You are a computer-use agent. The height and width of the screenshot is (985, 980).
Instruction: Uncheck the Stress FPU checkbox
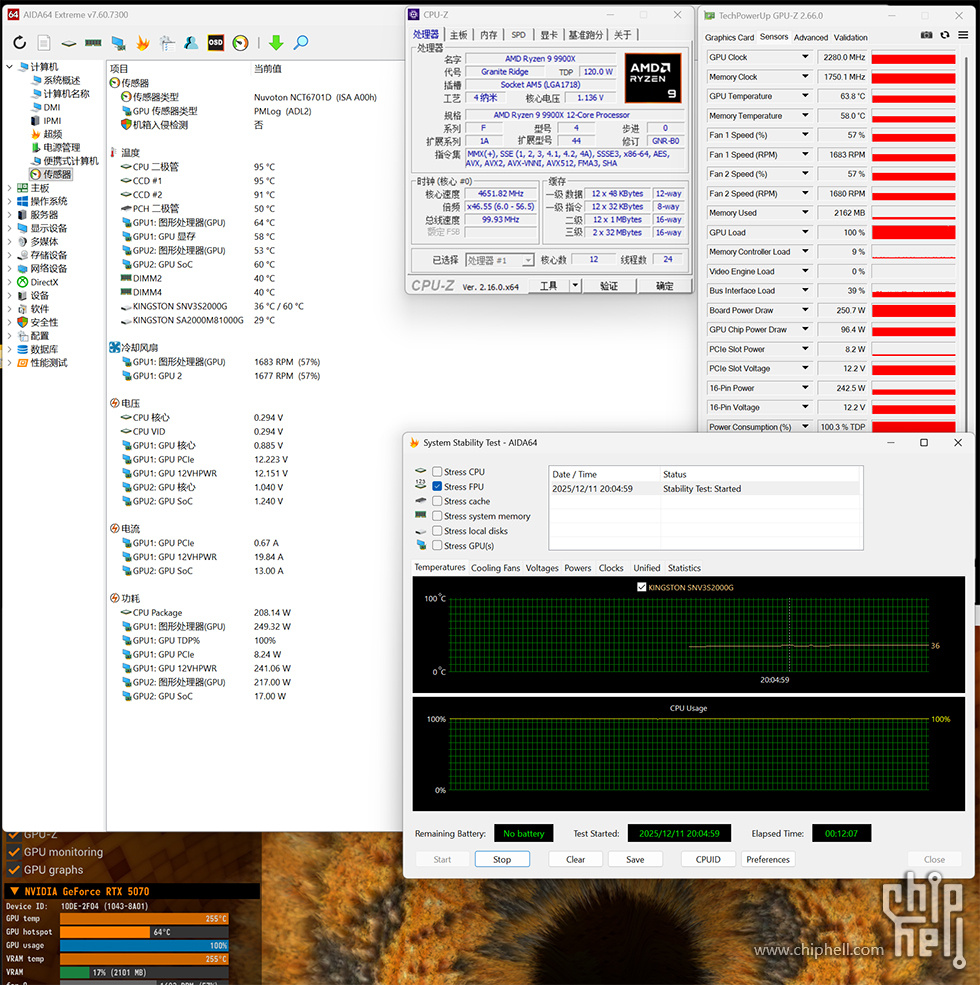tap(437, 487)
